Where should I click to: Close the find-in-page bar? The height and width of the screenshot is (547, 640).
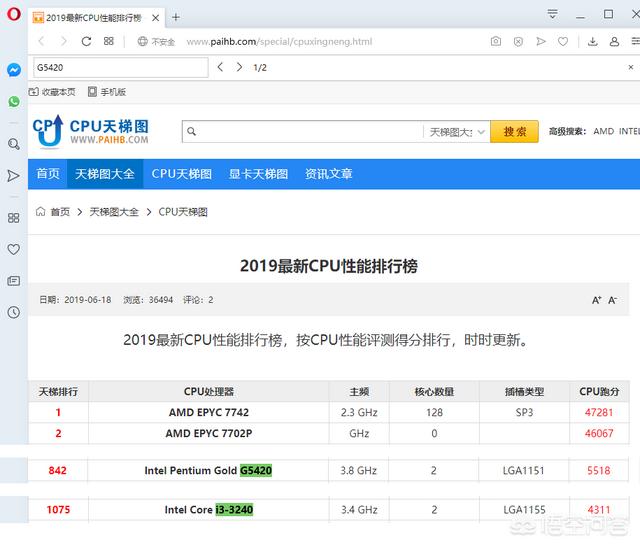631,67
